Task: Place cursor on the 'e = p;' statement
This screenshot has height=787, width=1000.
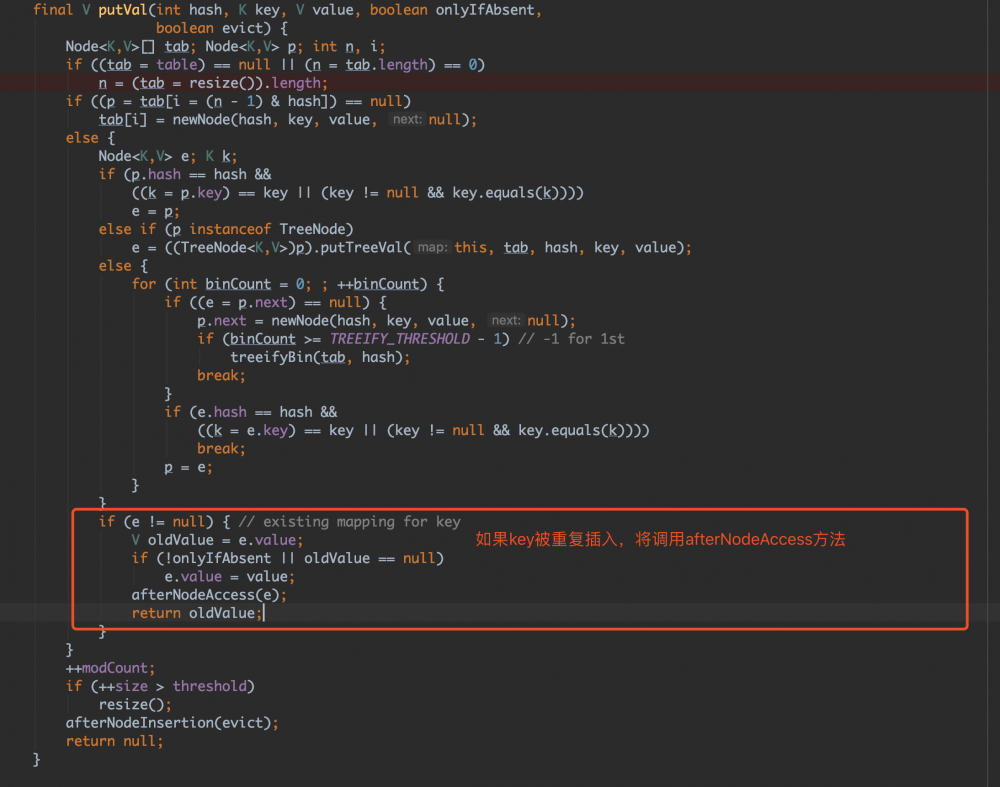Action: coord(156,211)
